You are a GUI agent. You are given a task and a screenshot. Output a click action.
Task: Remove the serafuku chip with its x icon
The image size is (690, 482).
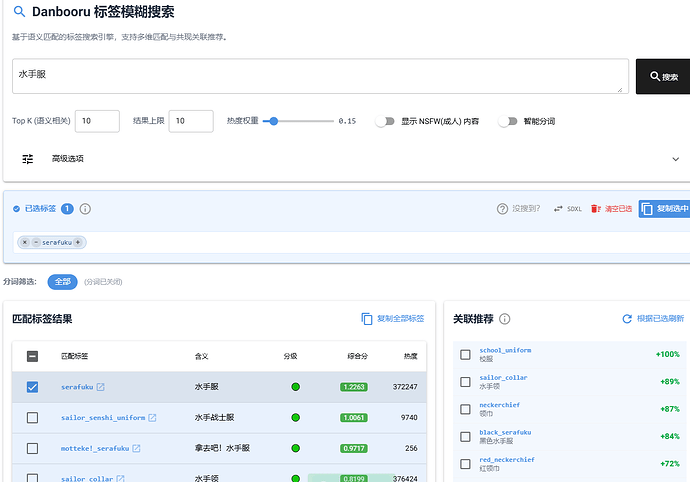click(x=25, y=242)
